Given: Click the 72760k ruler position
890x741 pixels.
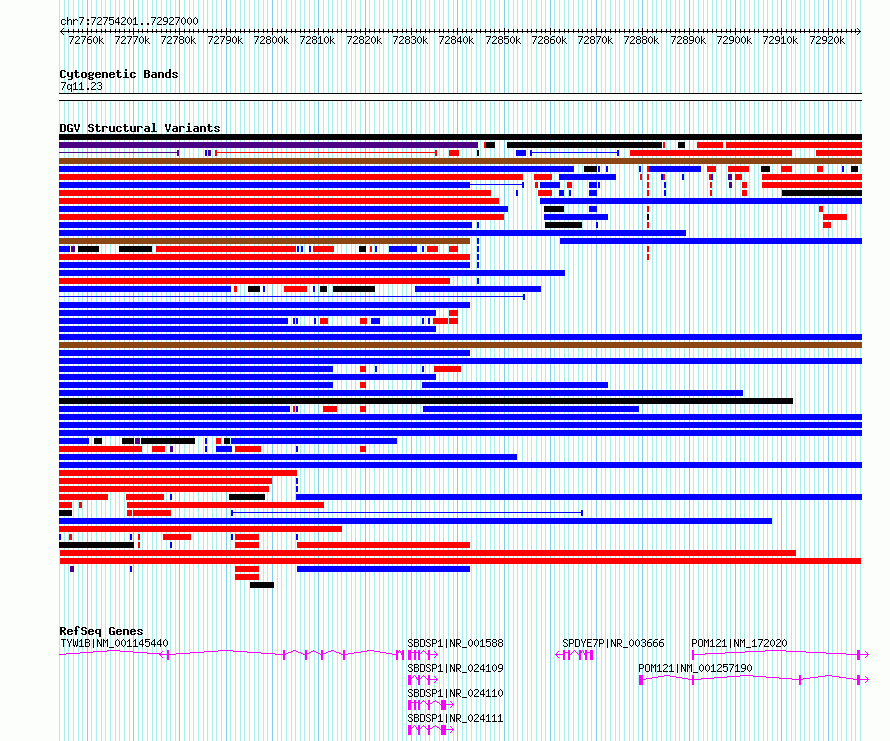Looking at the screenshot, I should [x=86, y=40].
